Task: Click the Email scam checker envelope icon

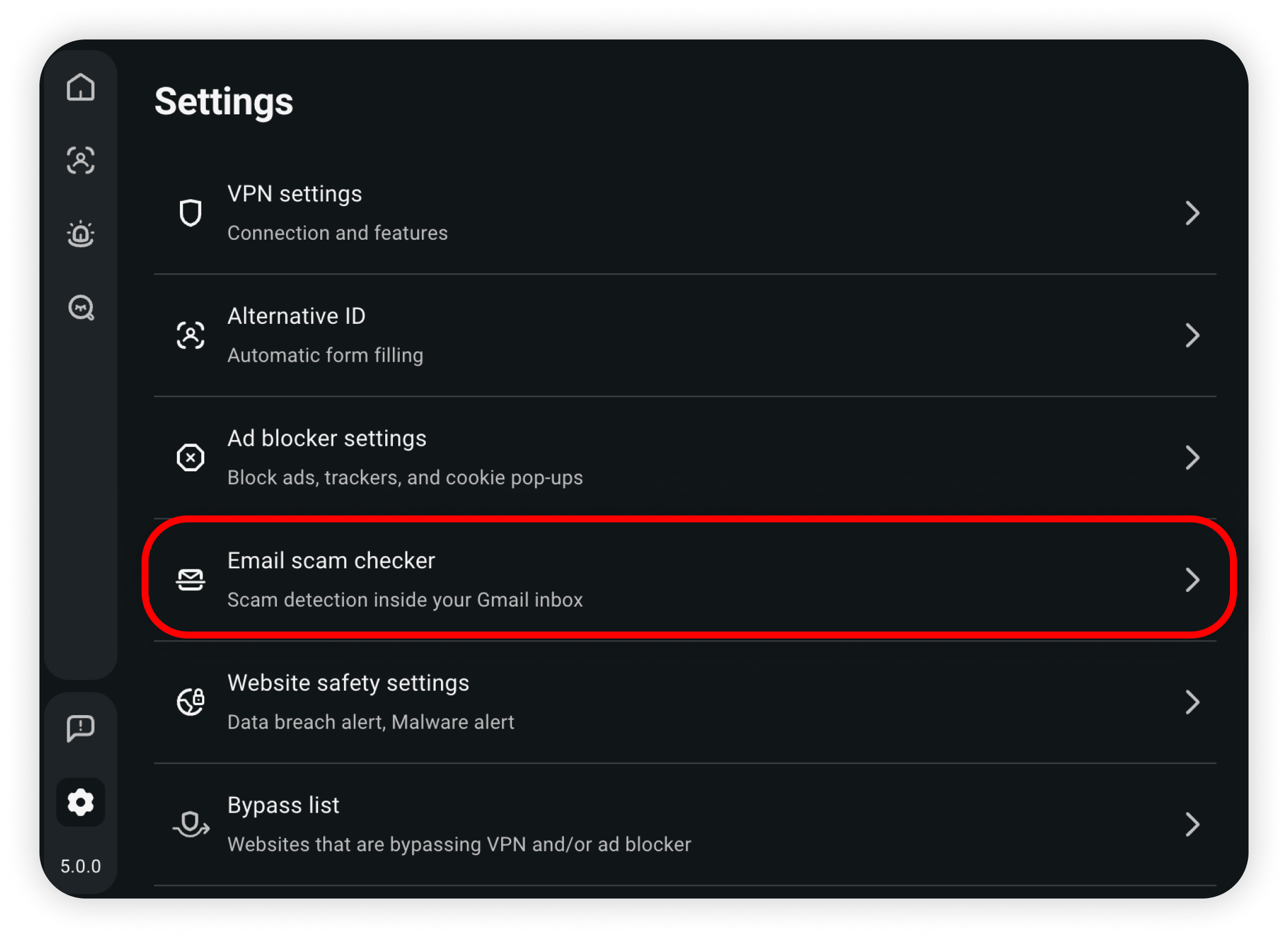Action: tap(190, 579)
